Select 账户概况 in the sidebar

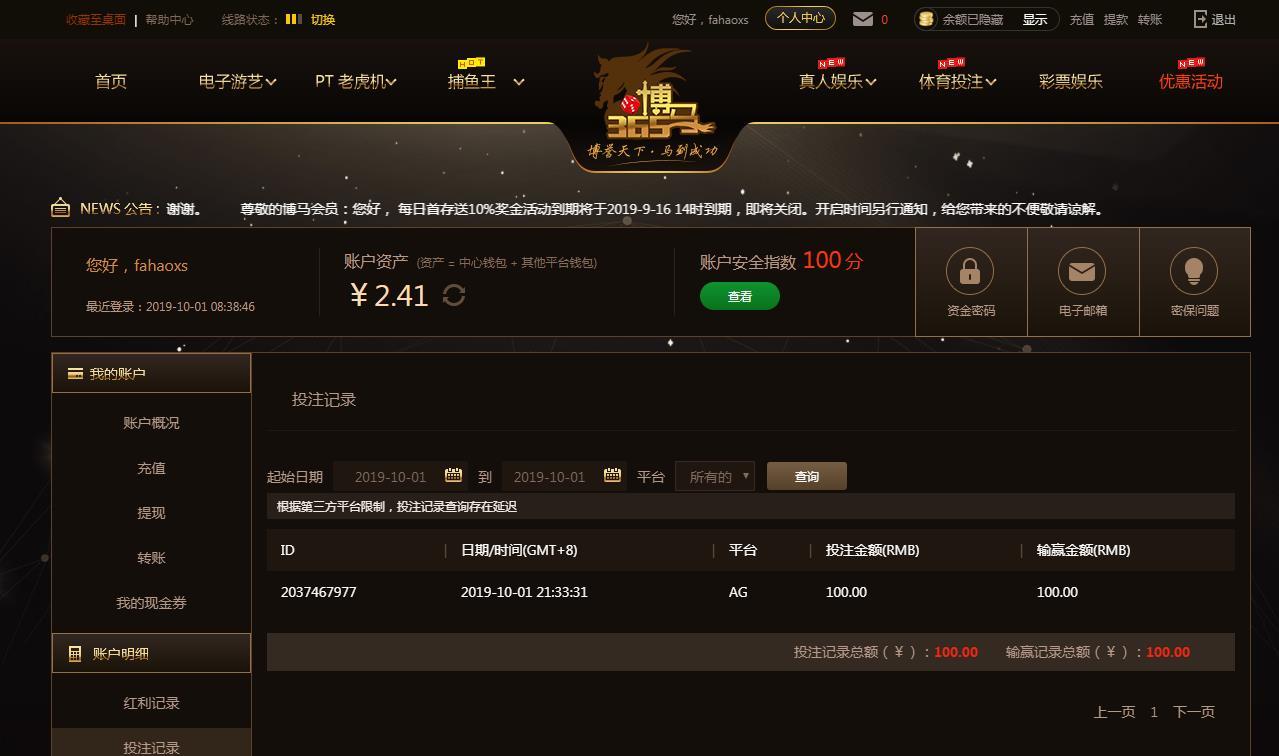[151, 423]
